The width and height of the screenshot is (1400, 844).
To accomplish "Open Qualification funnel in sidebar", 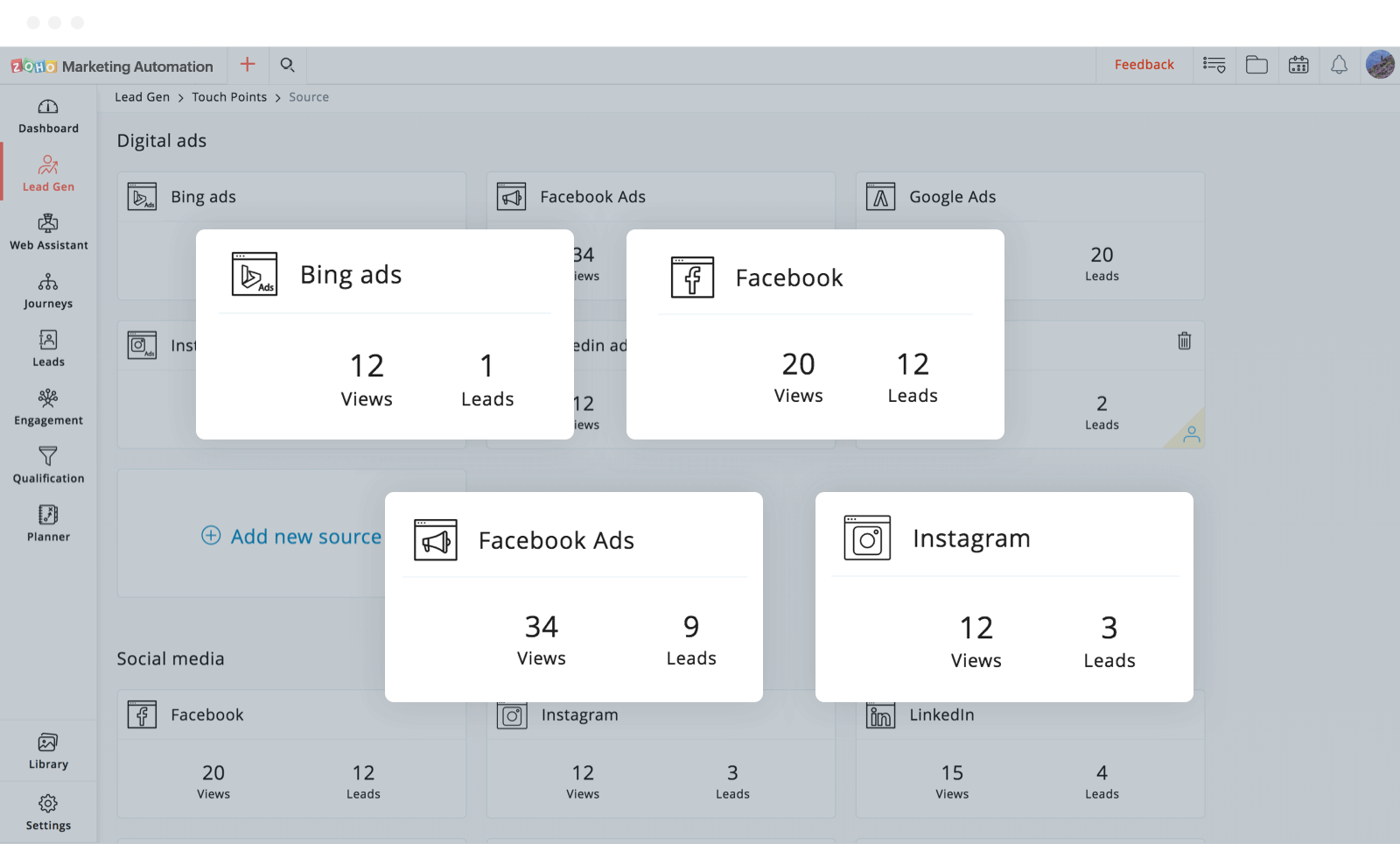I will (x=48, y=466).
